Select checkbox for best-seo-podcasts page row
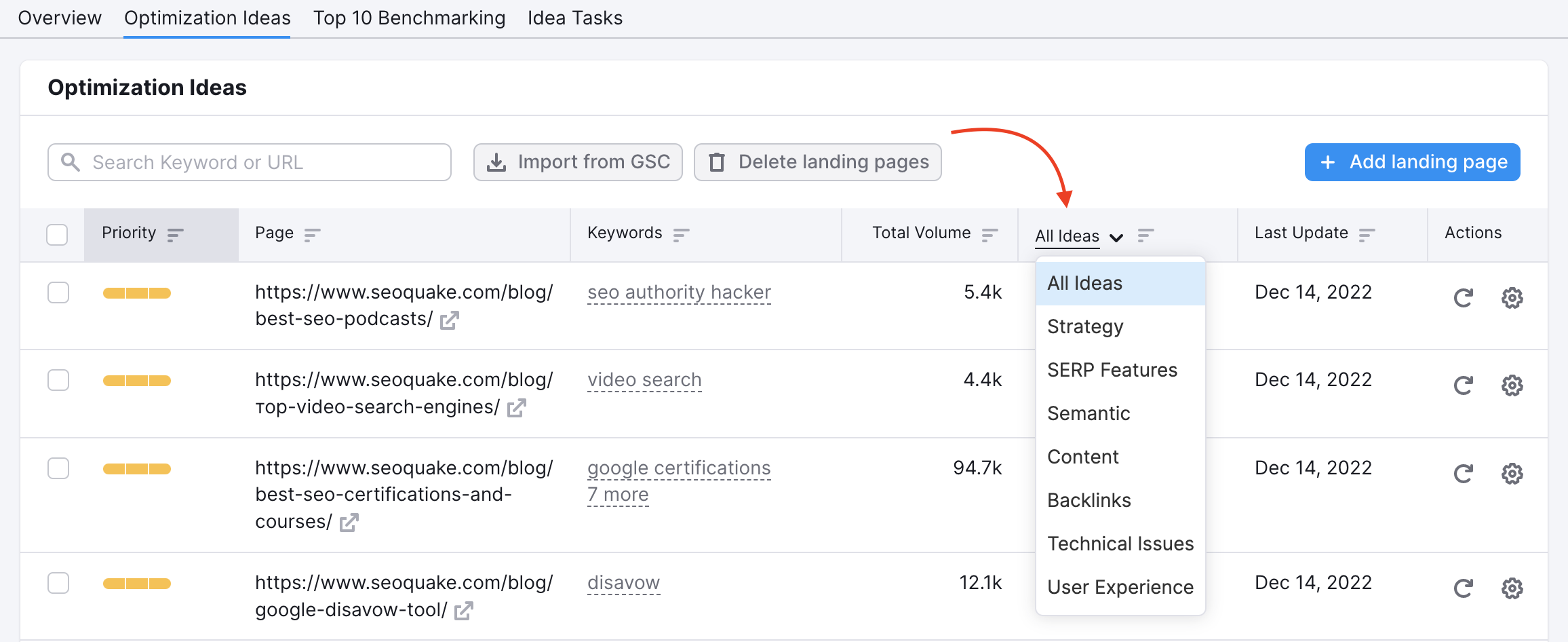This screenshot has width=1568, height=642. 58,292
